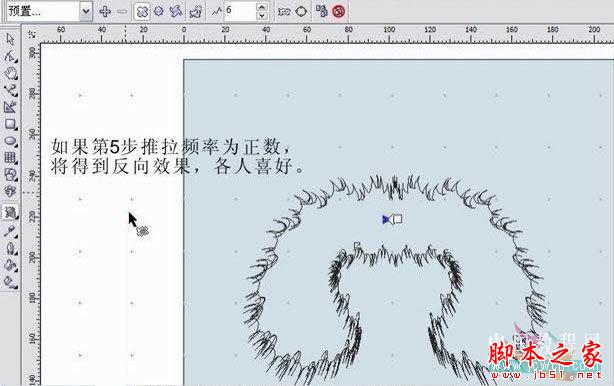Click text line 将得到反向效果，各人喜好

click(178, 166)
